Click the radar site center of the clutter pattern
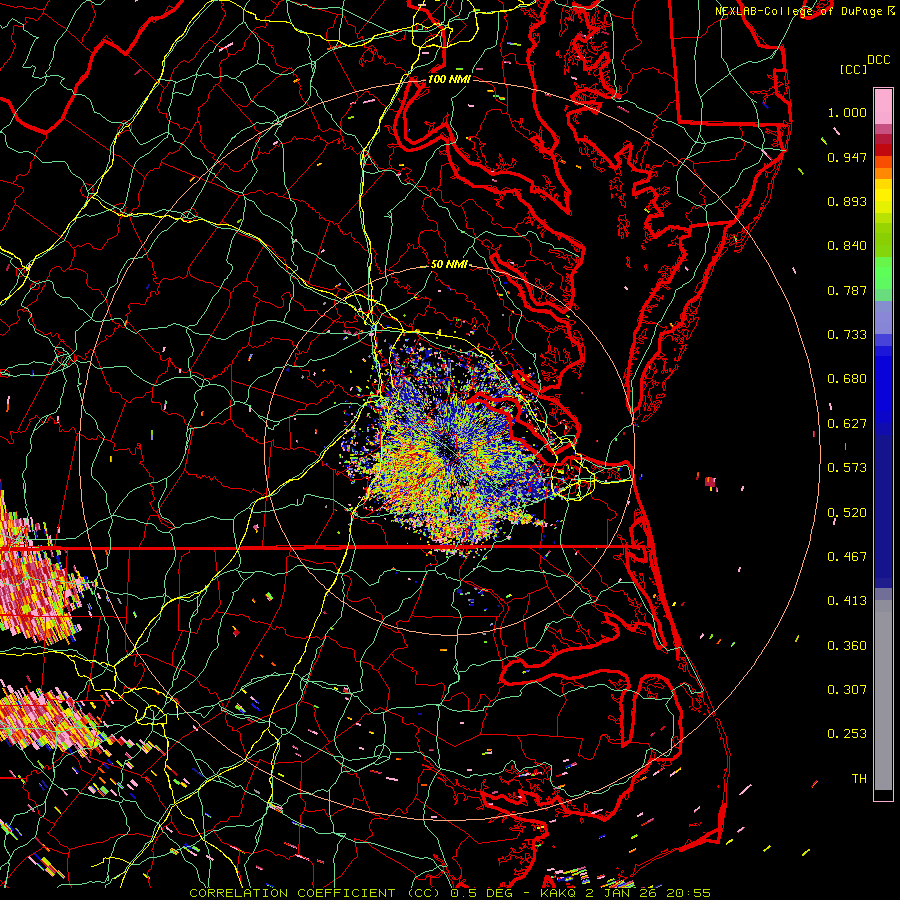Image resolution: width=900 pixels, height=900 pixels. coord(449,452)
